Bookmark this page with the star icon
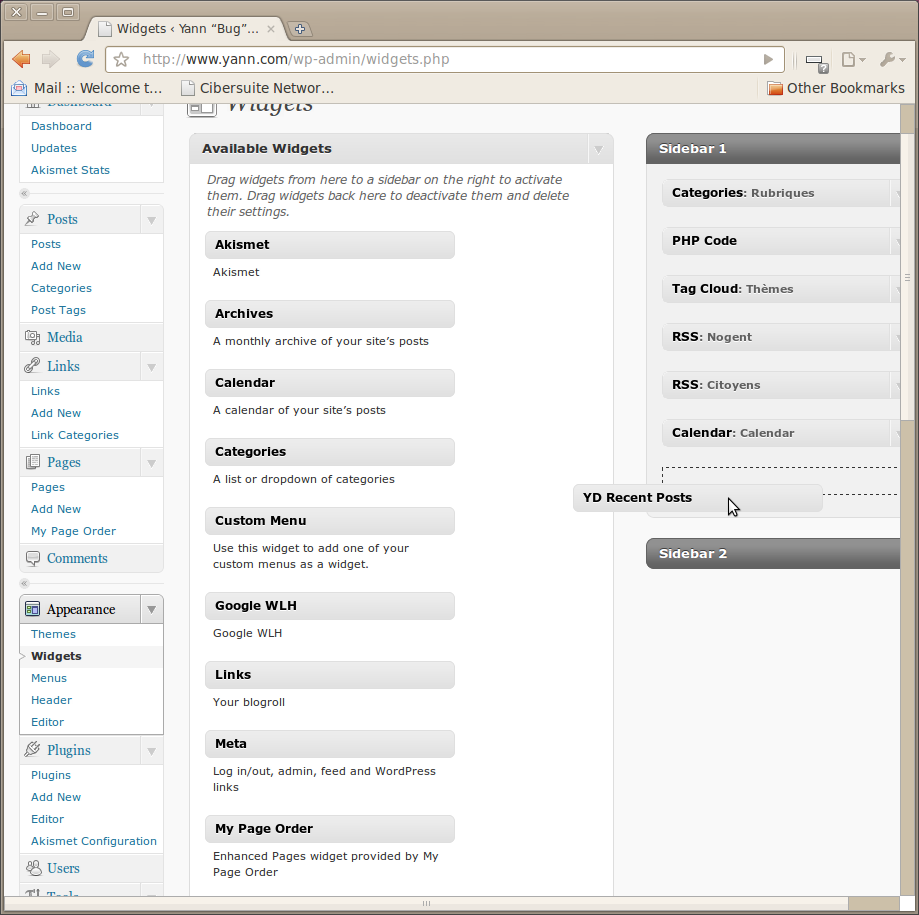Image resolution: width=919 pixels, height=915 pixels. click(x=121, y=59)
